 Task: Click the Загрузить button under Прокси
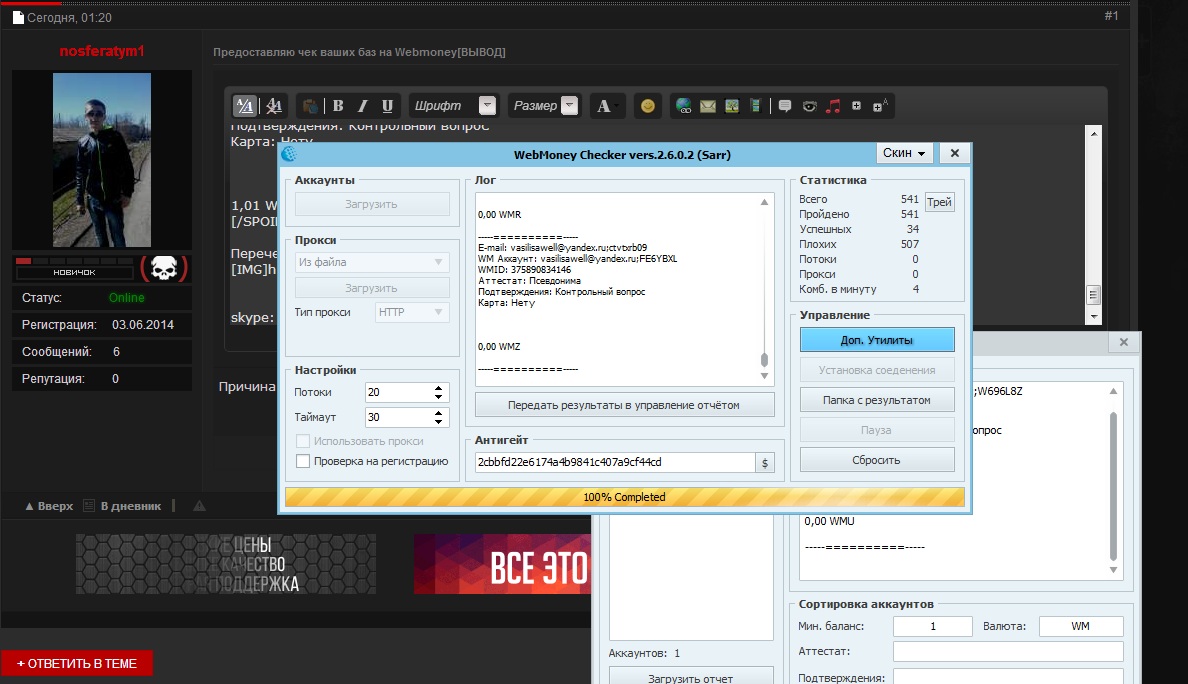point(371,288)
